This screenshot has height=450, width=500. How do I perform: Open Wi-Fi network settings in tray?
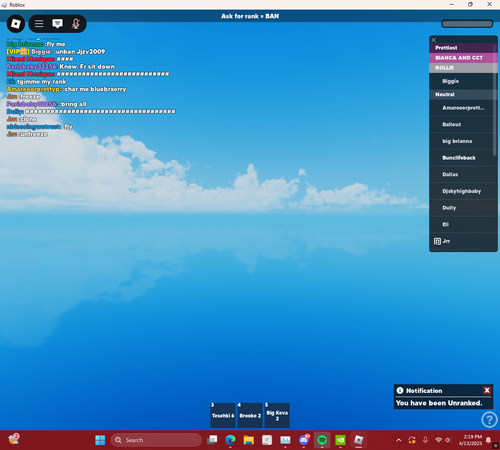(439, 440)
